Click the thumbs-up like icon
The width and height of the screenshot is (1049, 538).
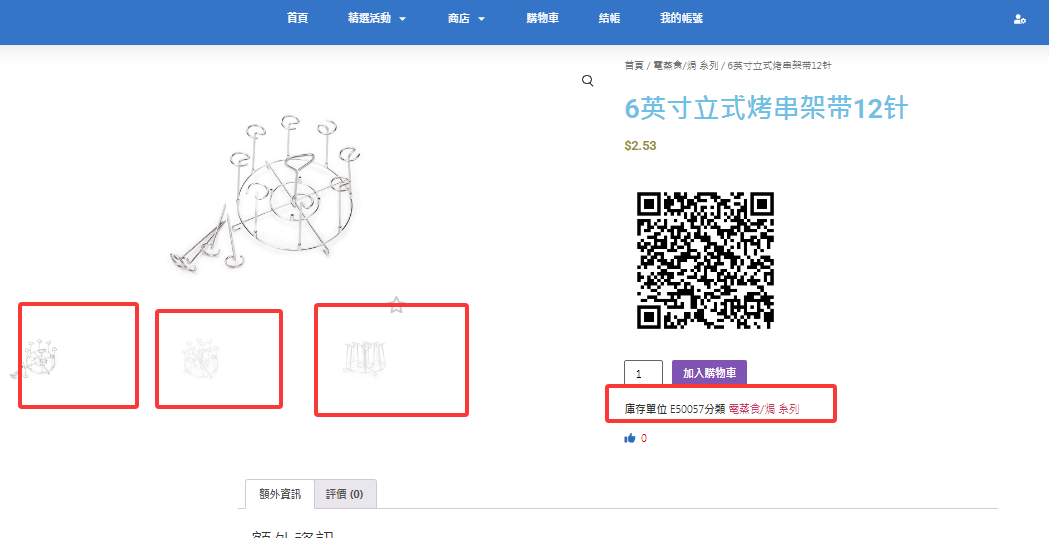(630, 438)
